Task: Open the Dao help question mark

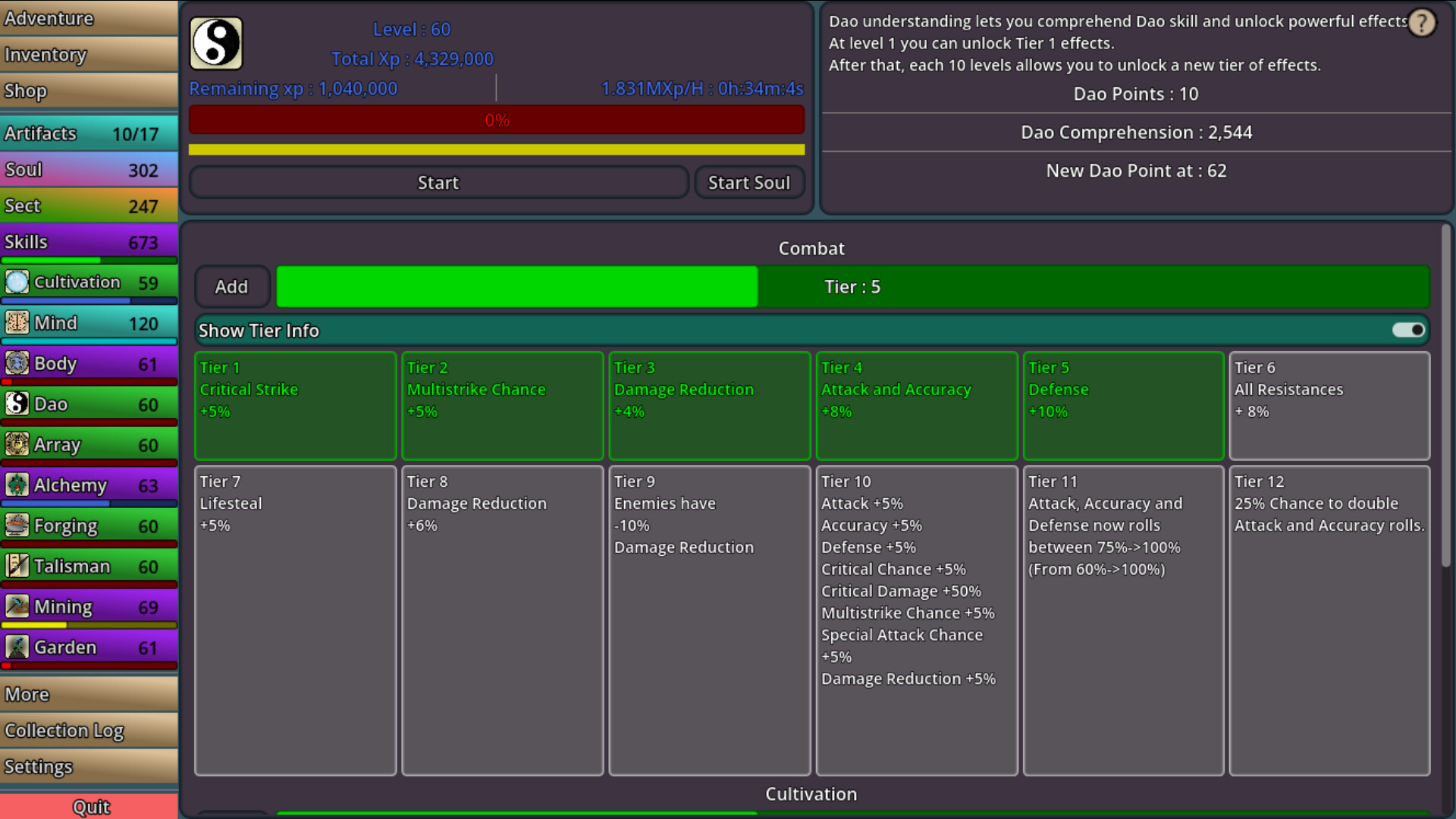Action: pos(1421,24)
